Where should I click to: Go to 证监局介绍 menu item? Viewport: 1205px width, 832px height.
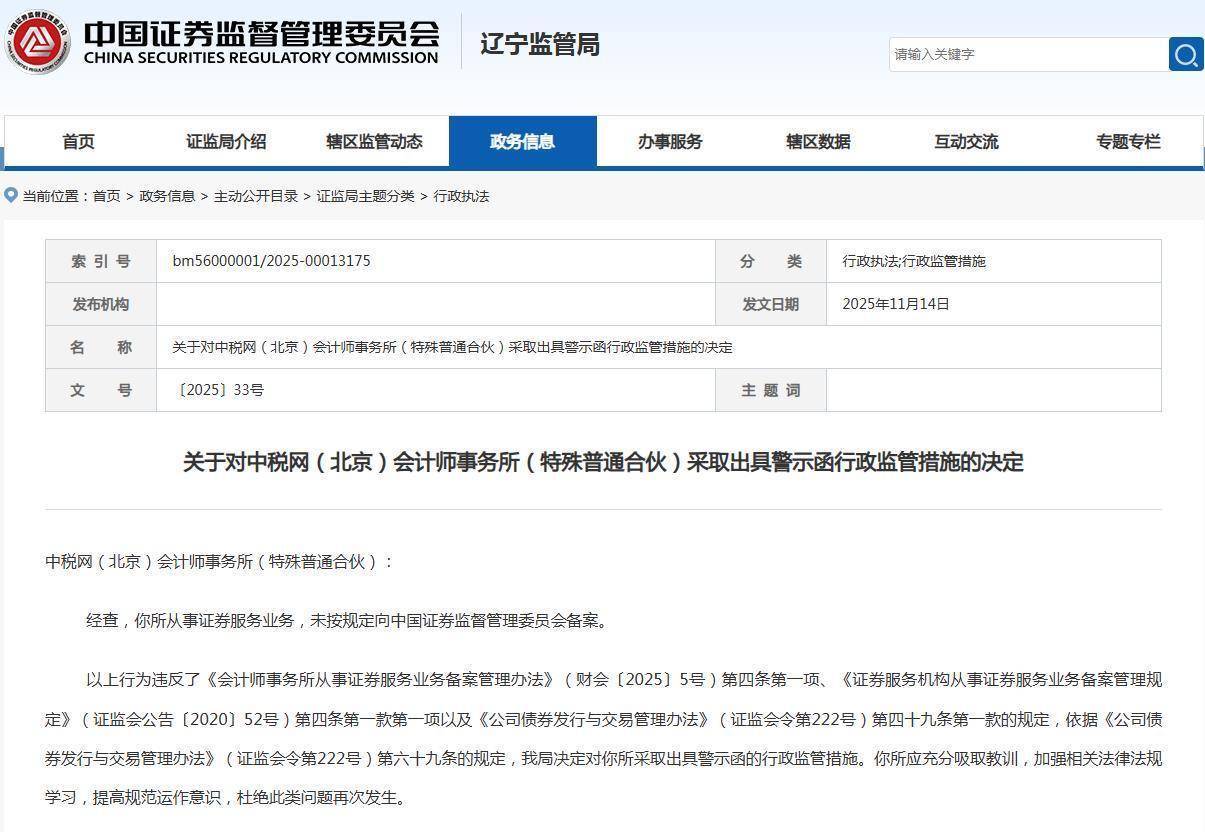(226, 141)
